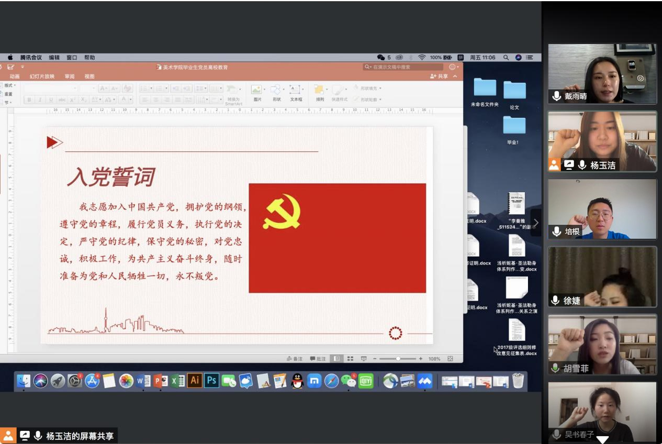Switch to the 视图 ribbon tab
Screen dimensions: 662x444
pos(90,76)
